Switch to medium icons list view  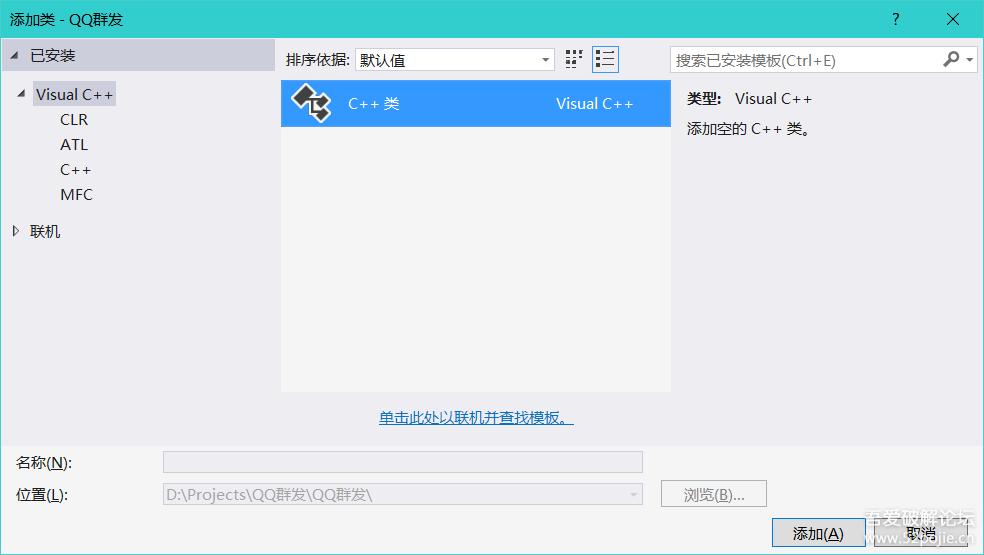pyautogui.click(x=605, y=60)
